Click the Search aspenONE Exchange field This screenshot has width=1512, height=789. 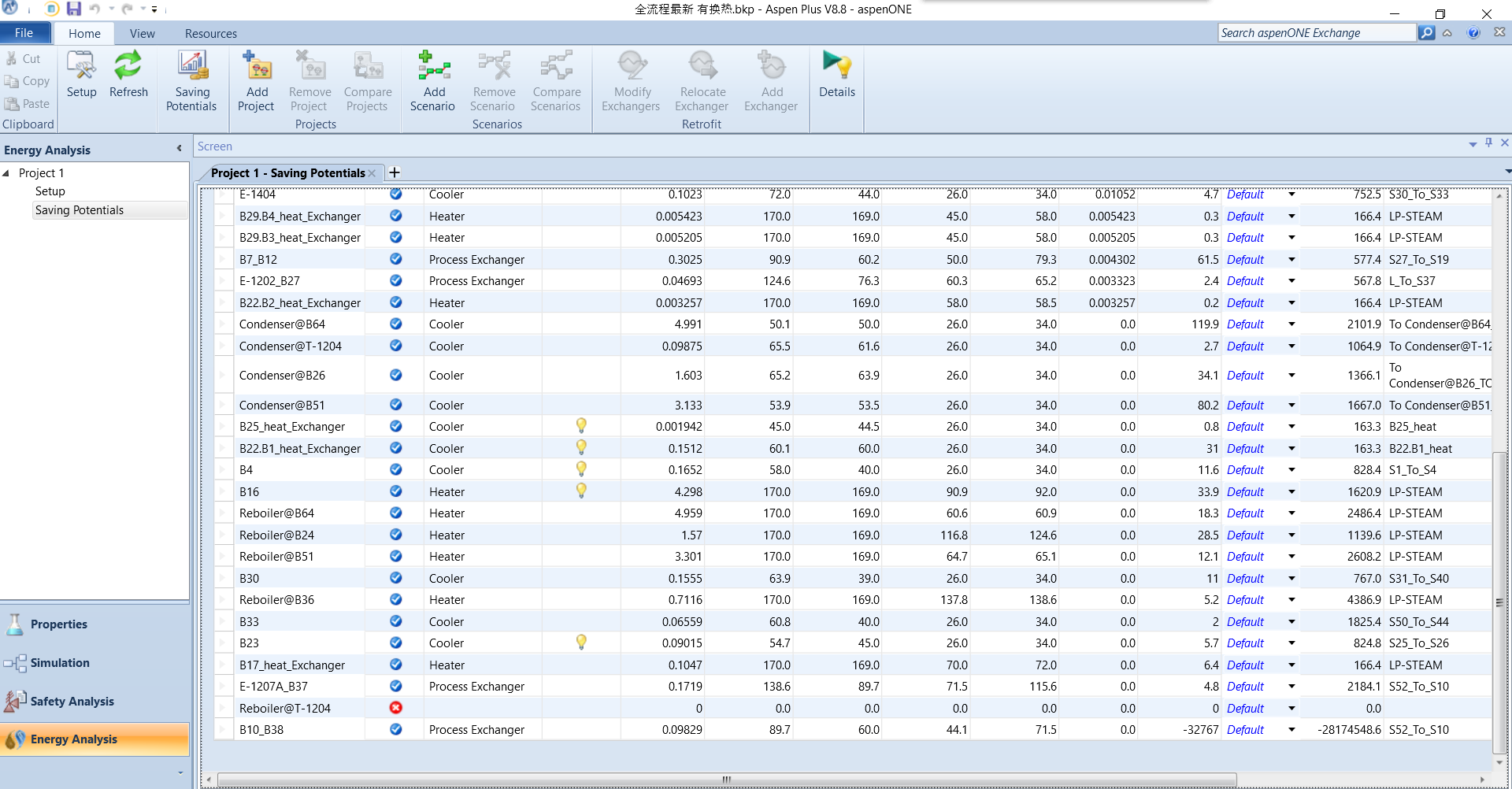(1317, 33)
